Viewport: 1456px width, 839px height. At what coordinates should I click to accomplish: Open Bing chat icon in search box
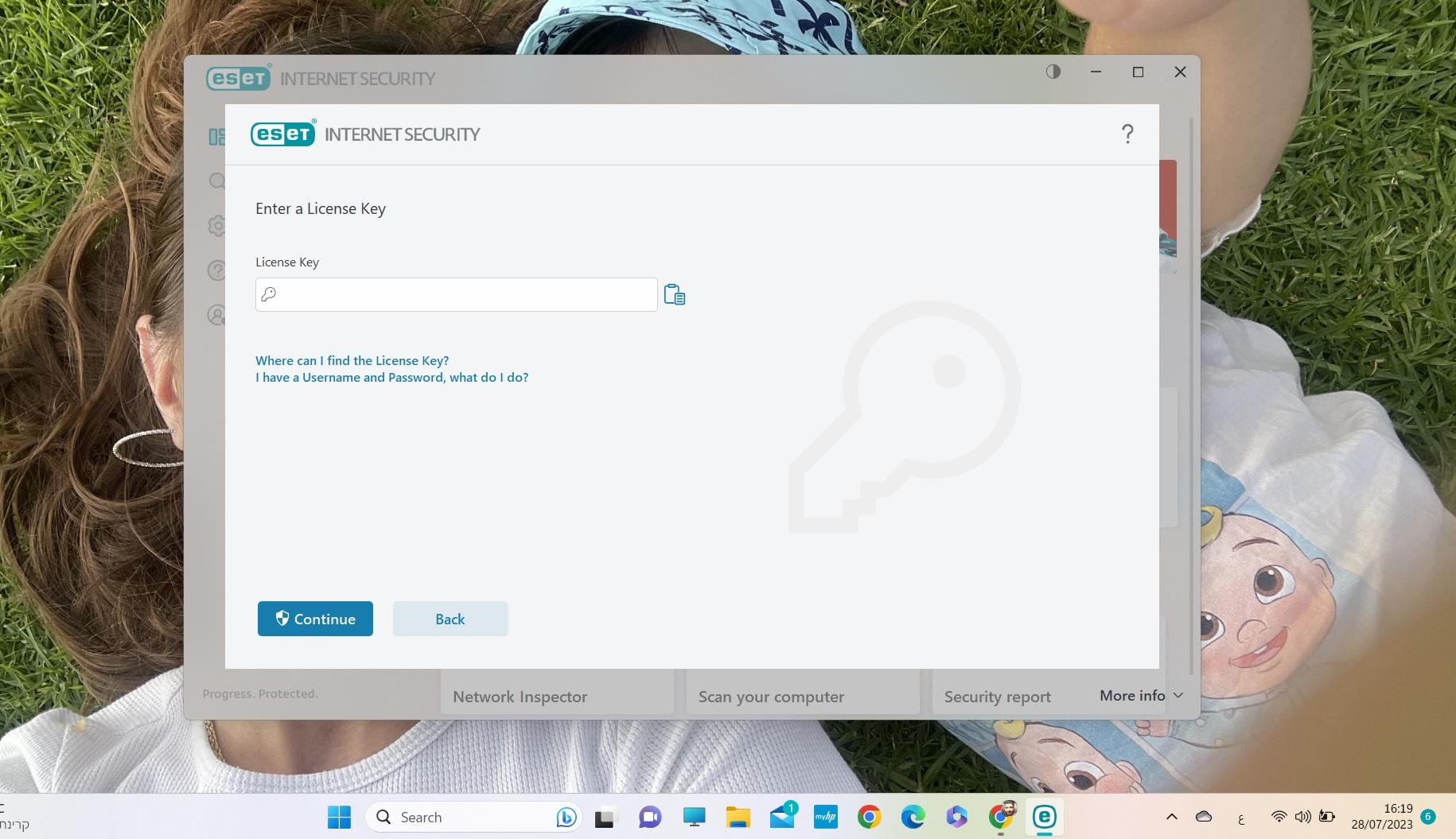click(566, 817)
